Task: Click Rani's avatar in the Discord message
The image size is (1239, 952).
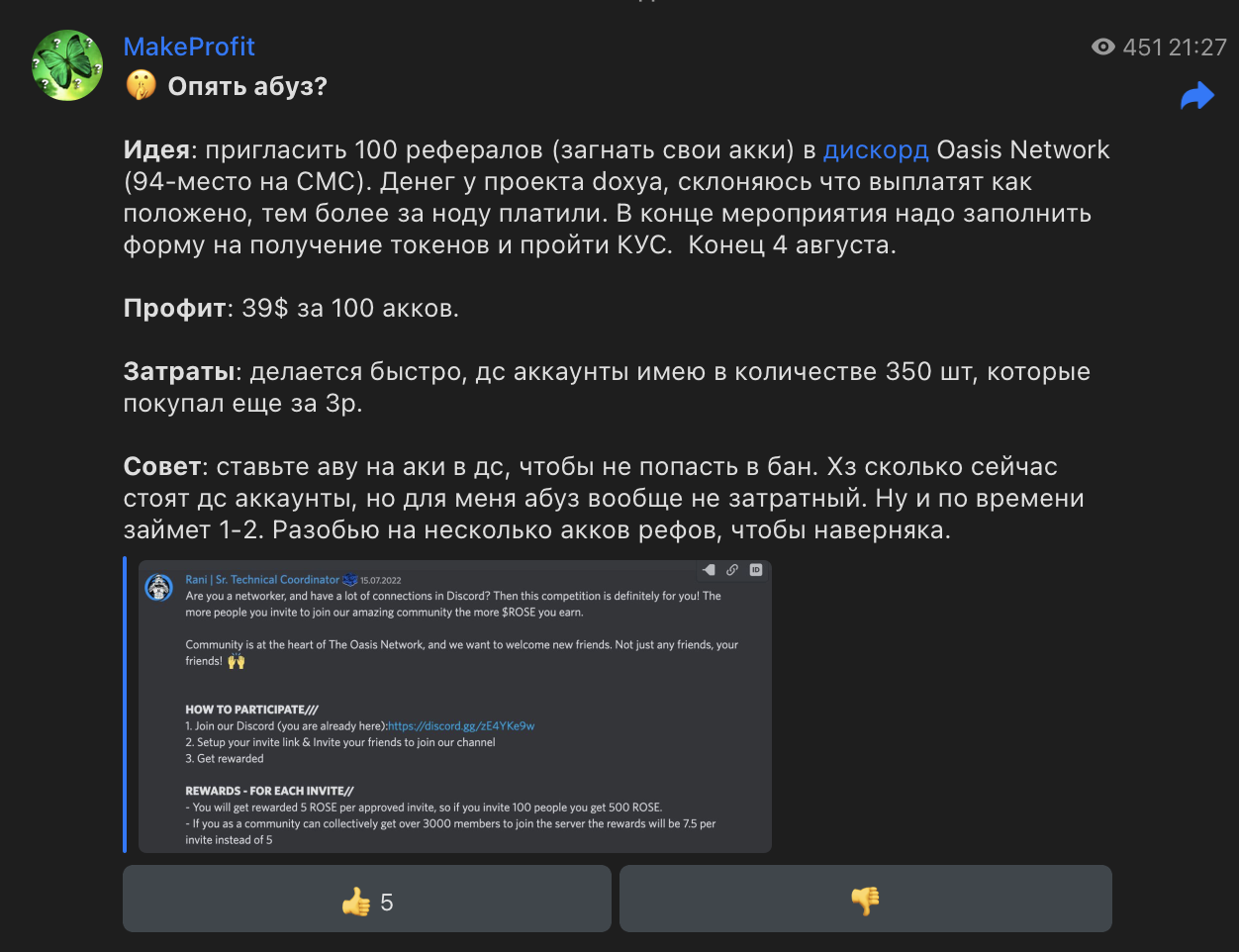Action: coord(159,587)
